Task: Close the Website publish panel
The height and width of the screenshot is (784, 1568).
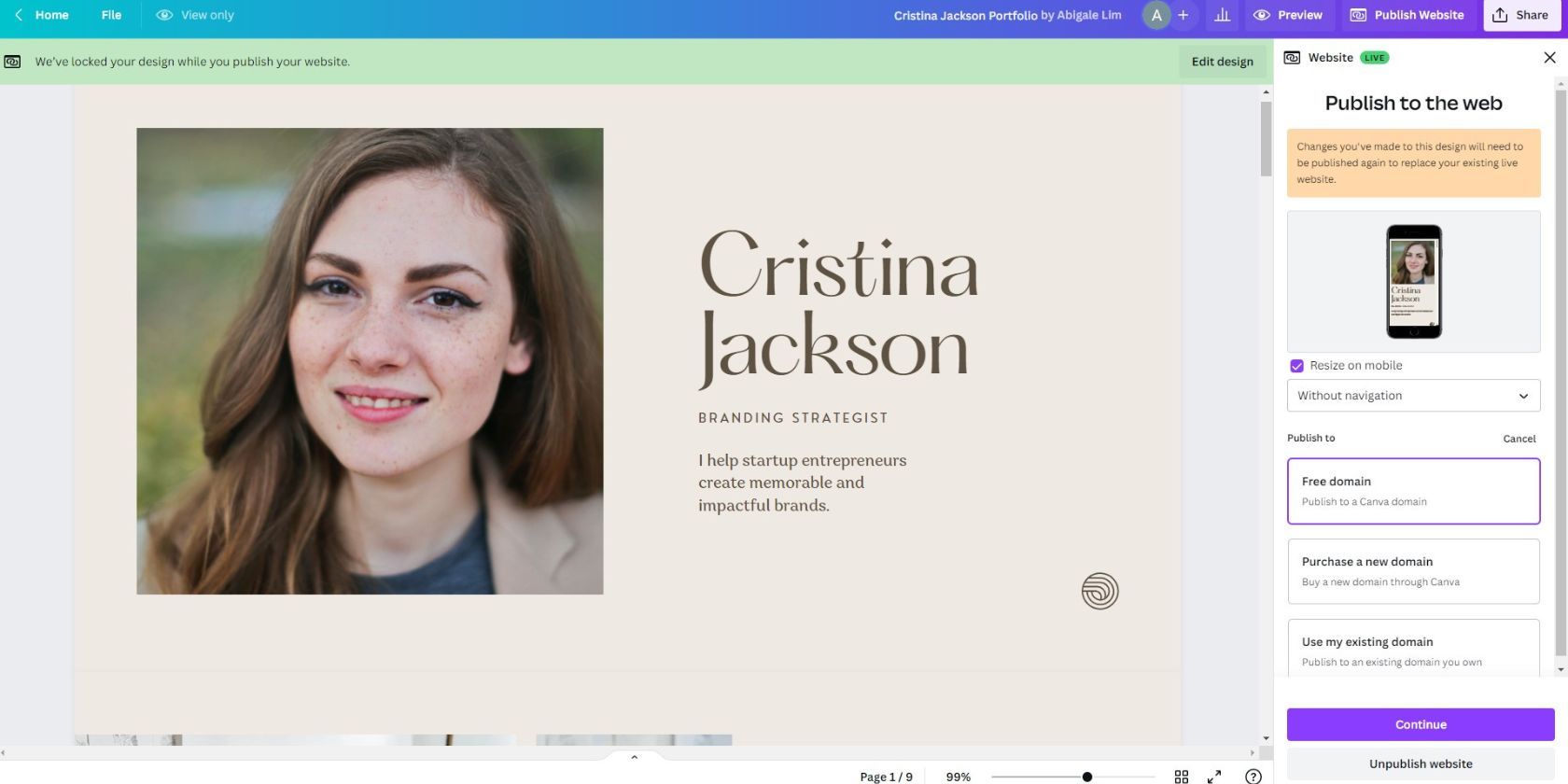Action: click(x=1549, y=58)
